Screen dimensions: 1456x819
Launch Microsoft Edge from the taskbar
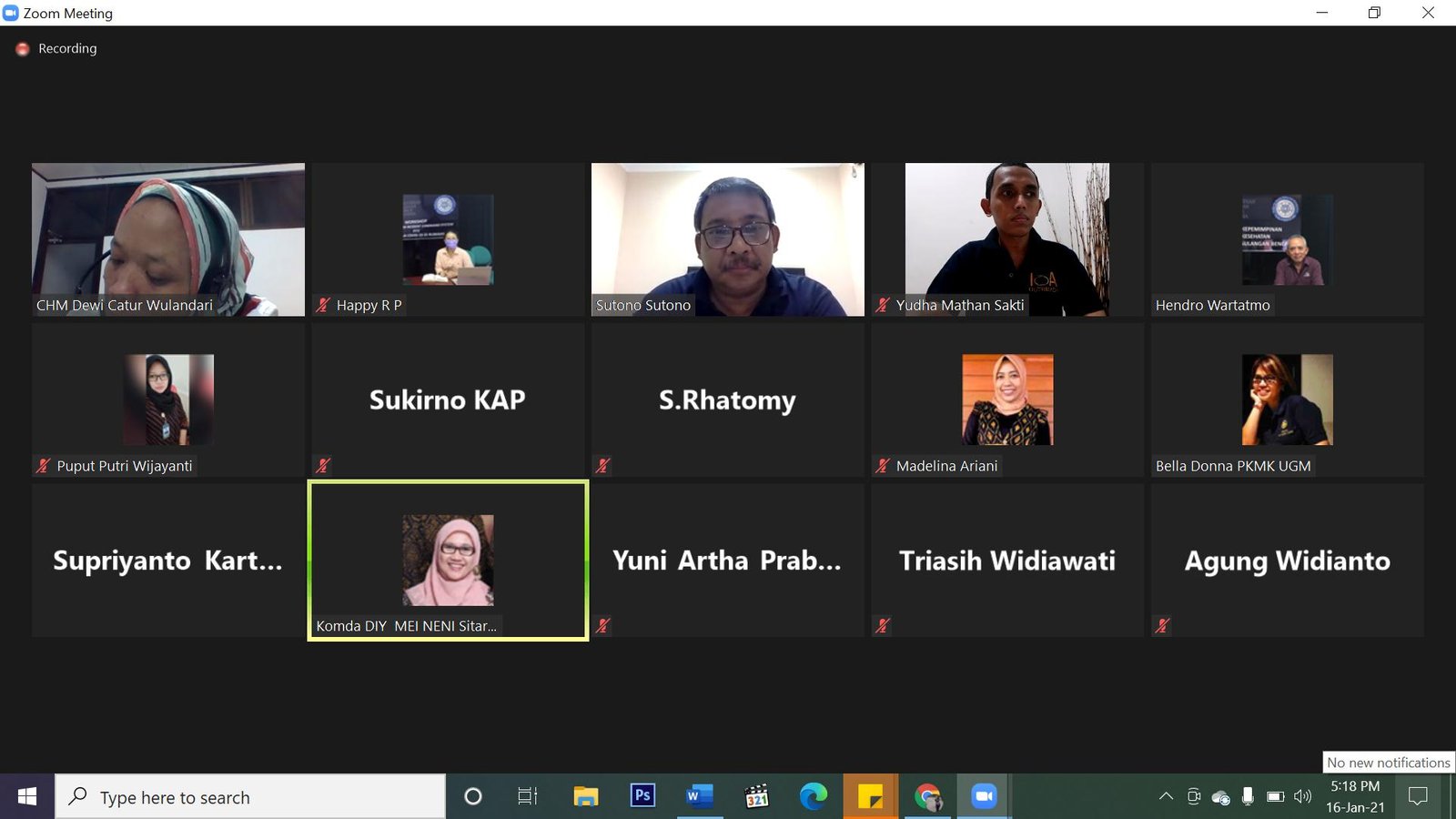(813, 796)
